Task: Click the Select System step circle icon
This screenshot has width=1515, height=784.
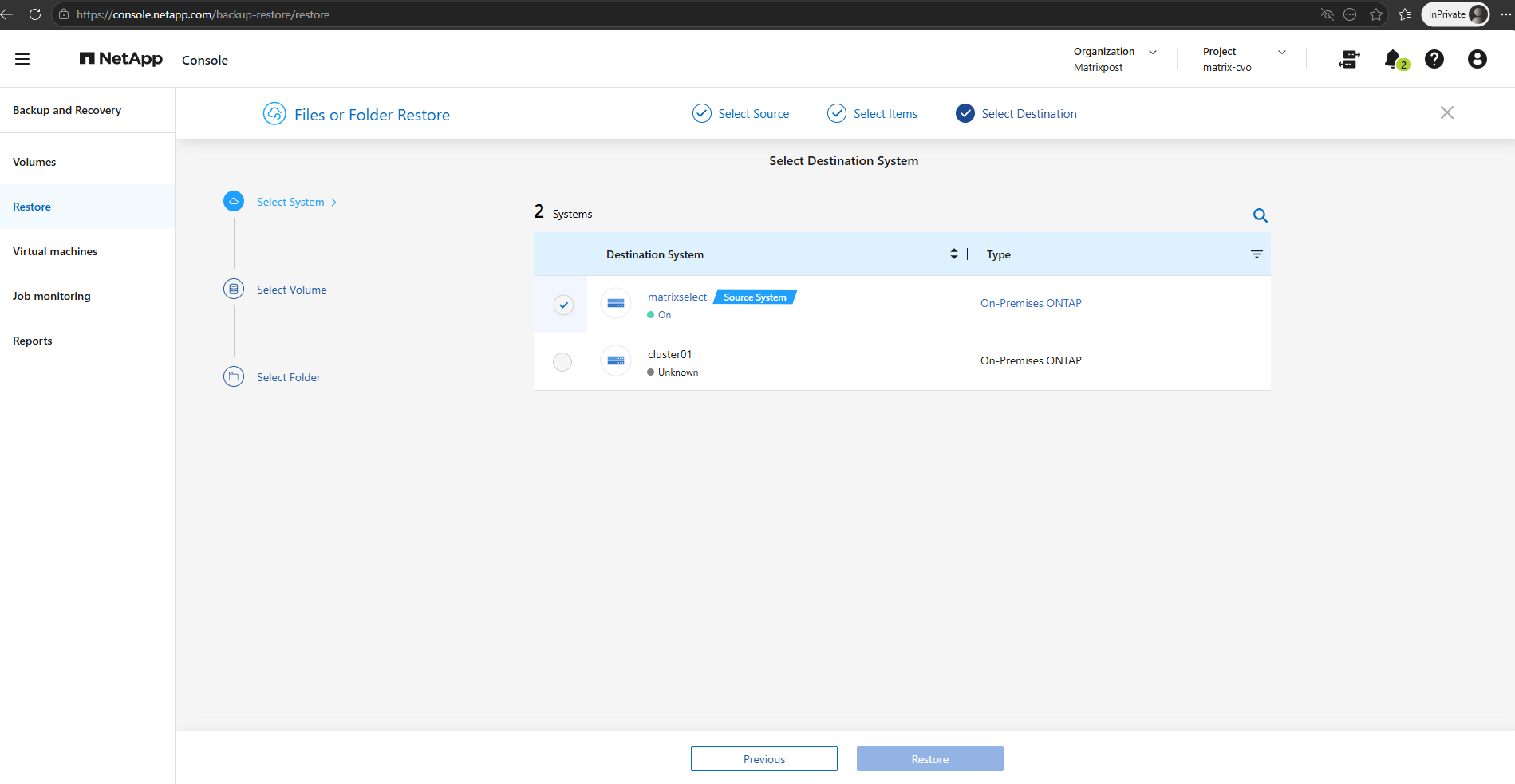Action: click(234, 201)
